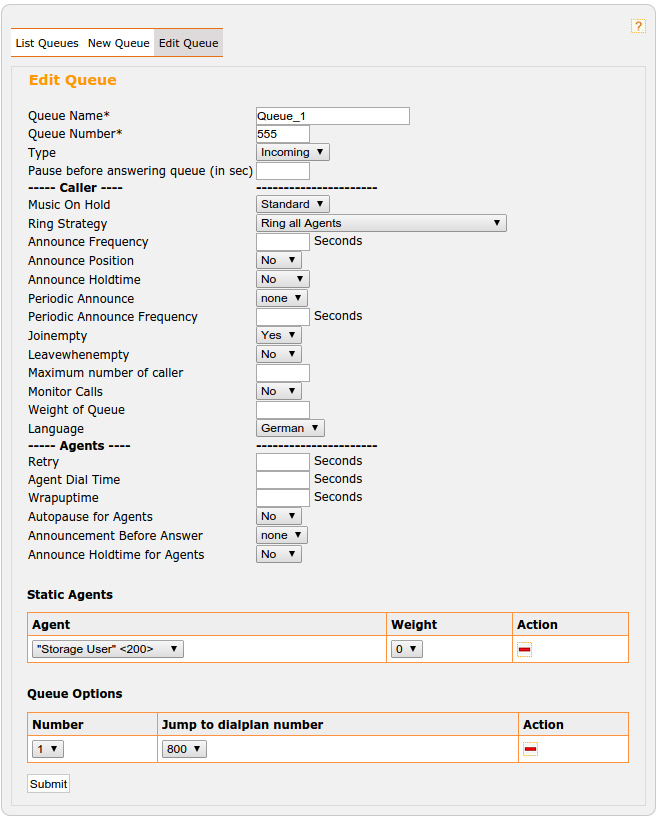Viewport: 660px width, 820px height.
Task: Open the Ring Strategy dropdown
Action: (381, 223)
